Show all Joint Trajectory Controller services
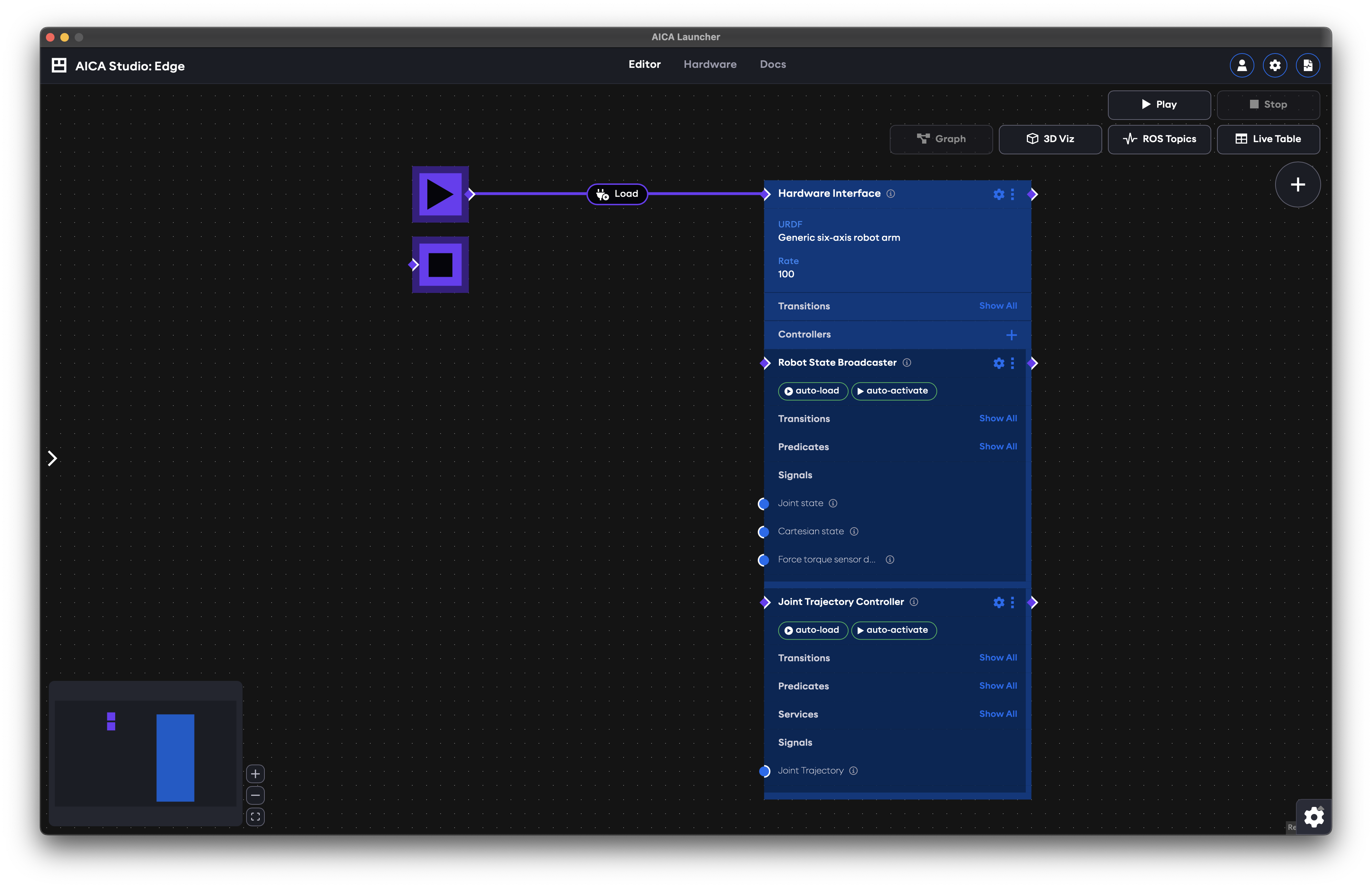This screenshot has height=888, width=1372. (x=997, y=714)
